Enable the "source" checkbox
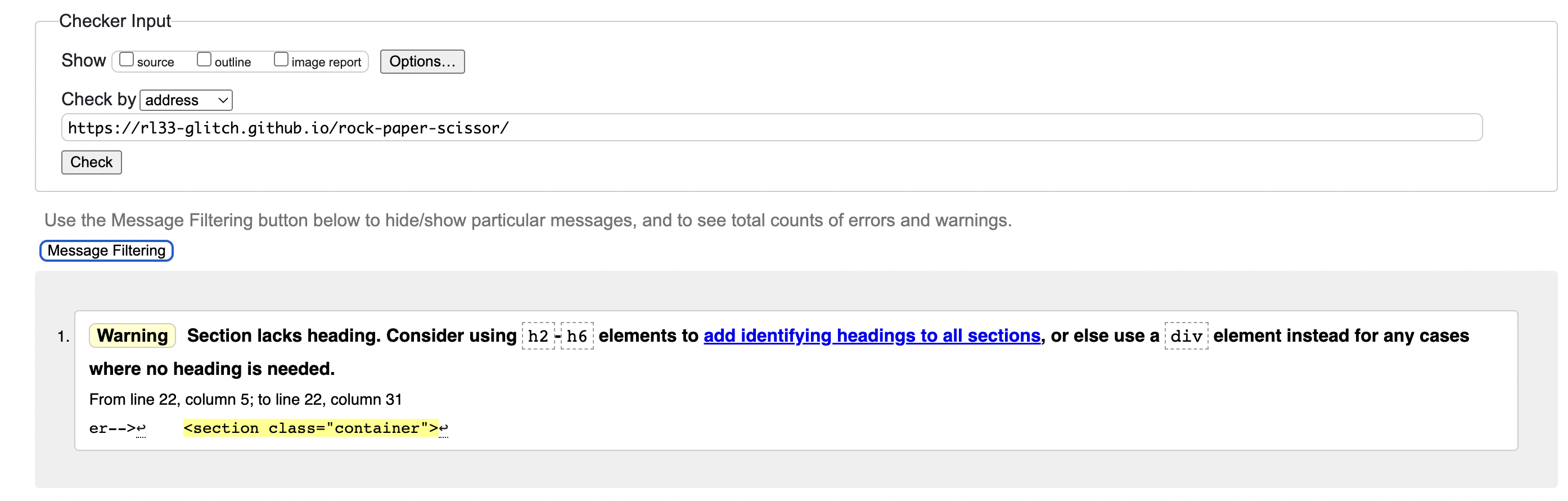Screen dimensions: 1568x501 (127, 59)
